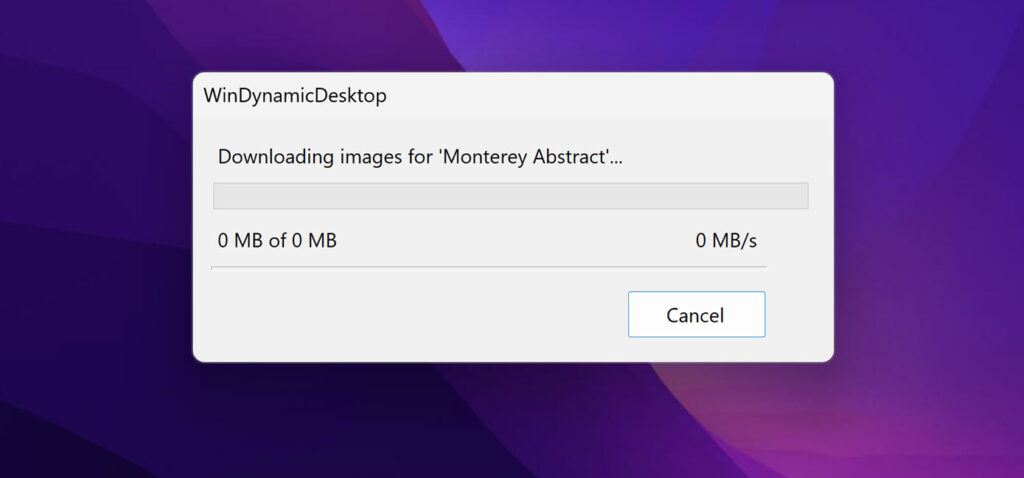
Task: Click the WinDynamicDesktop title text
Action: coord(295,96)
